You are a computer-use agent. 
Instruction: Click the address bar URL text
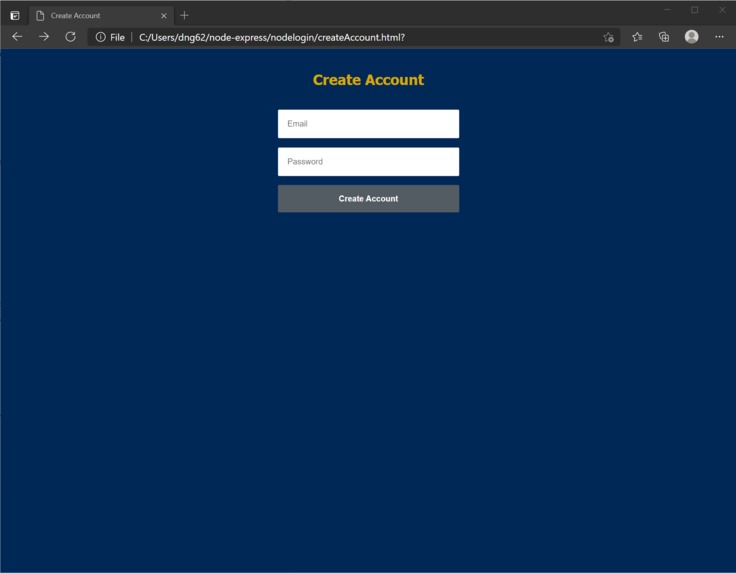point(272,37)
